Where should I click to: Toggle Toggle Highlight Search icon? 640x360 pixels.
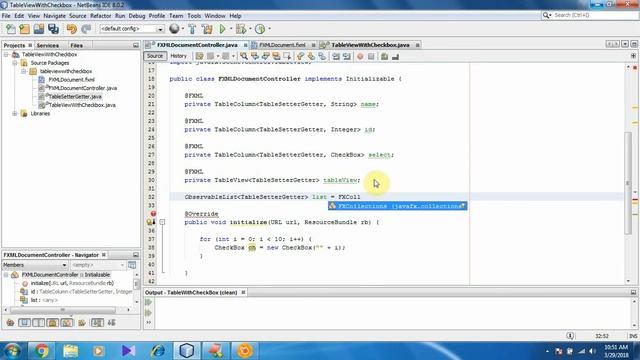pyautogui.click(x=276, y=56)
